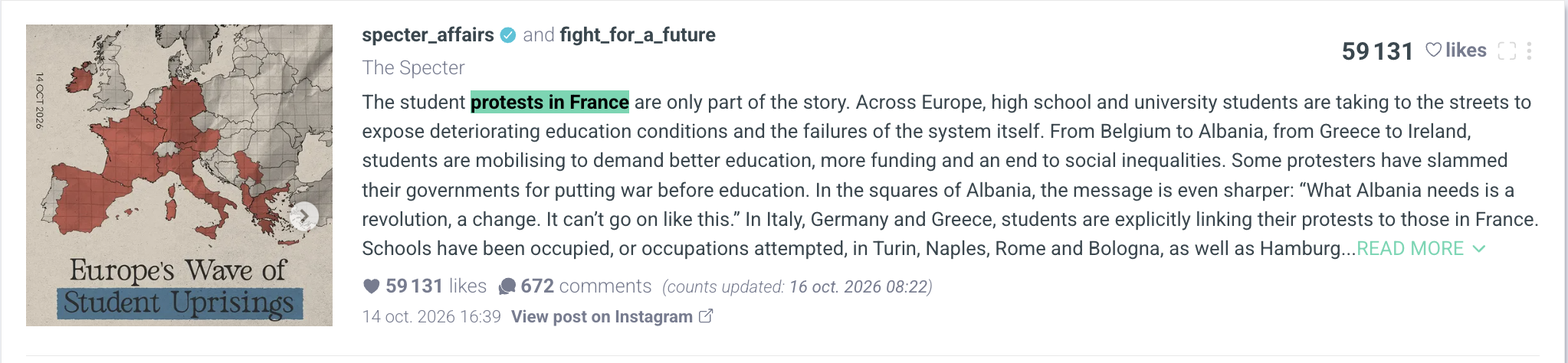Click the external link icon after Instagram
Viewport: 1568px width, 363px height.
tap(706, 316)
